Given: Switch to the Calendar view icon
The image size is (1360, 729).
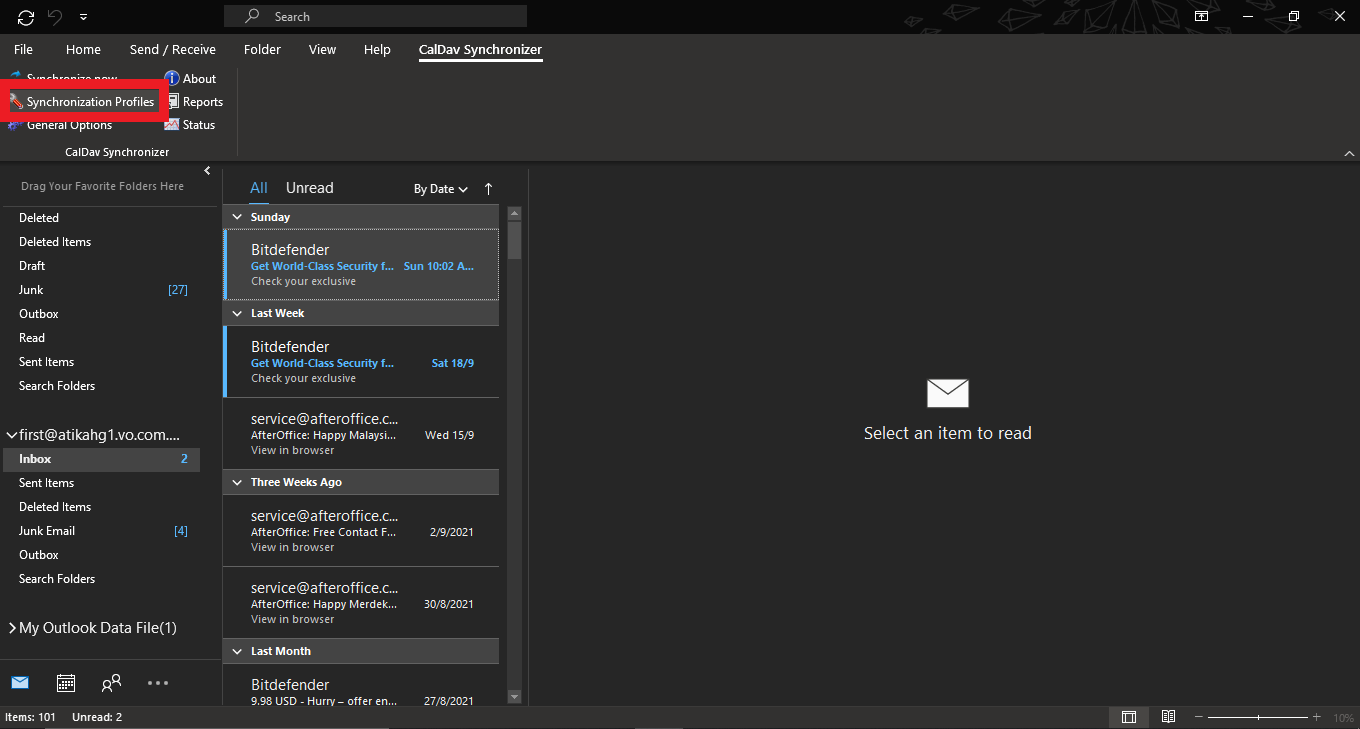Looking at the screenshot, I should pos(66,683).
